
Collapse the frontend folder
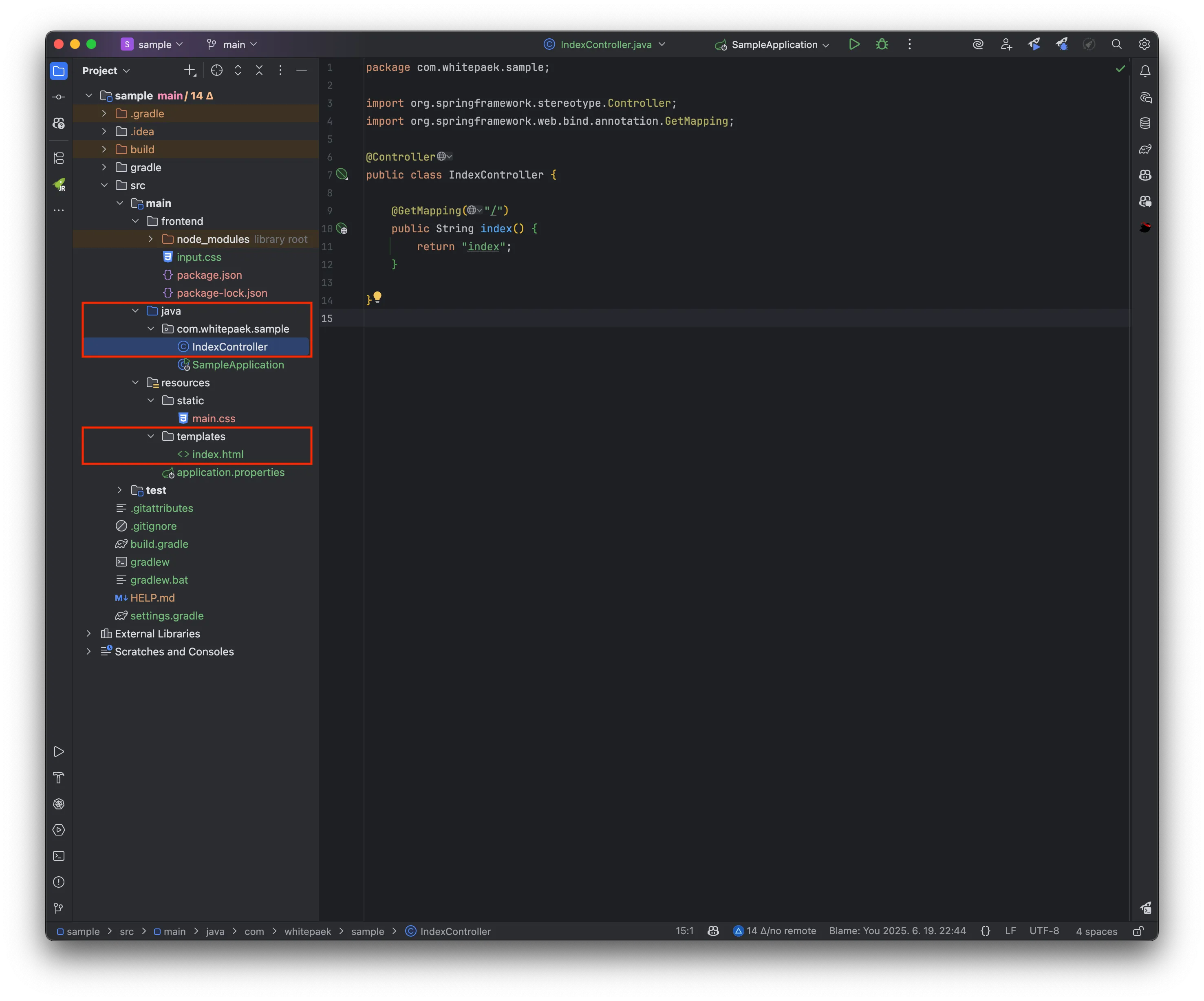point(135,221)
